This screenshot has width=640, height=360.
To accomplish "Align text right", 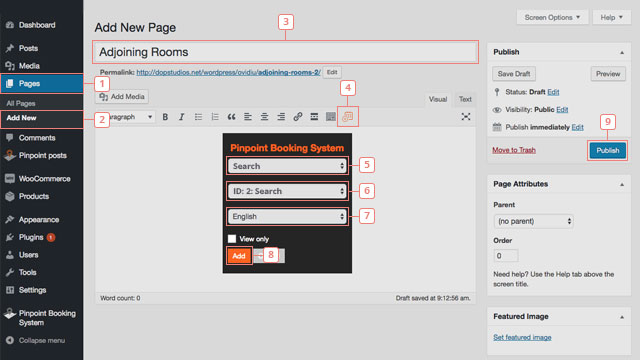I will click(281, 117).
